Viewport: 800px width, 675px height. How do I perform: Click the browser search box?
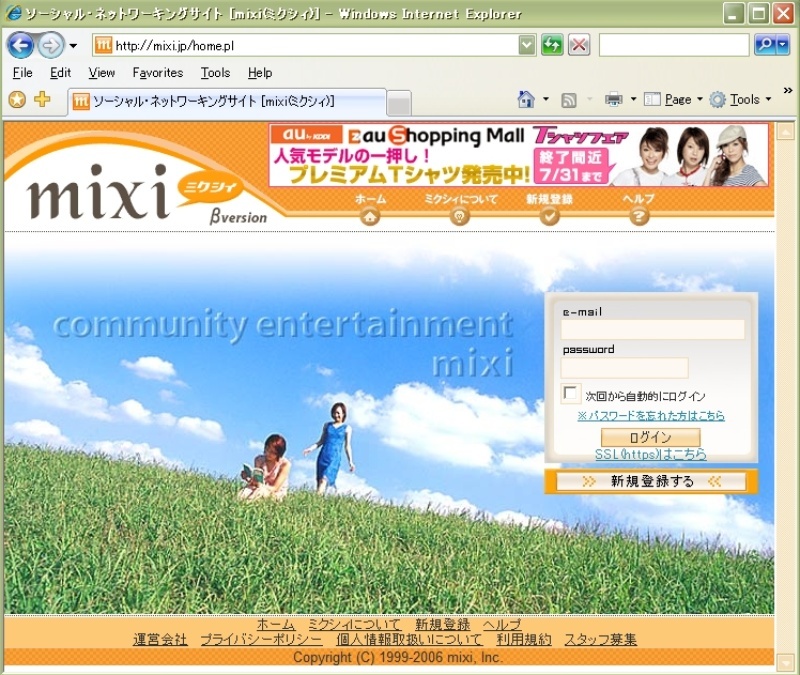tap(673, 45)
